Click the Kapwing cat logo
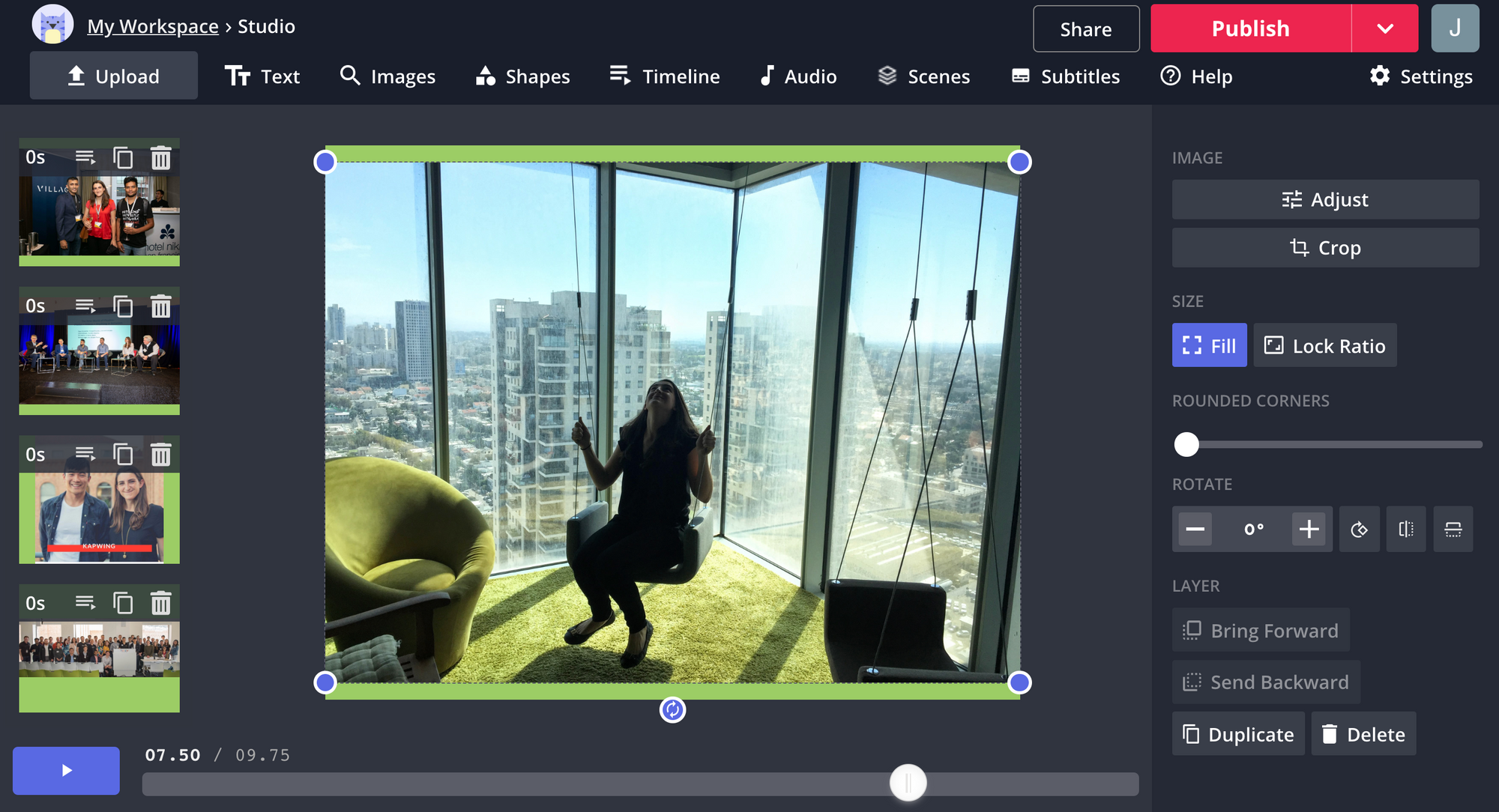 click(x=52, y=25)
